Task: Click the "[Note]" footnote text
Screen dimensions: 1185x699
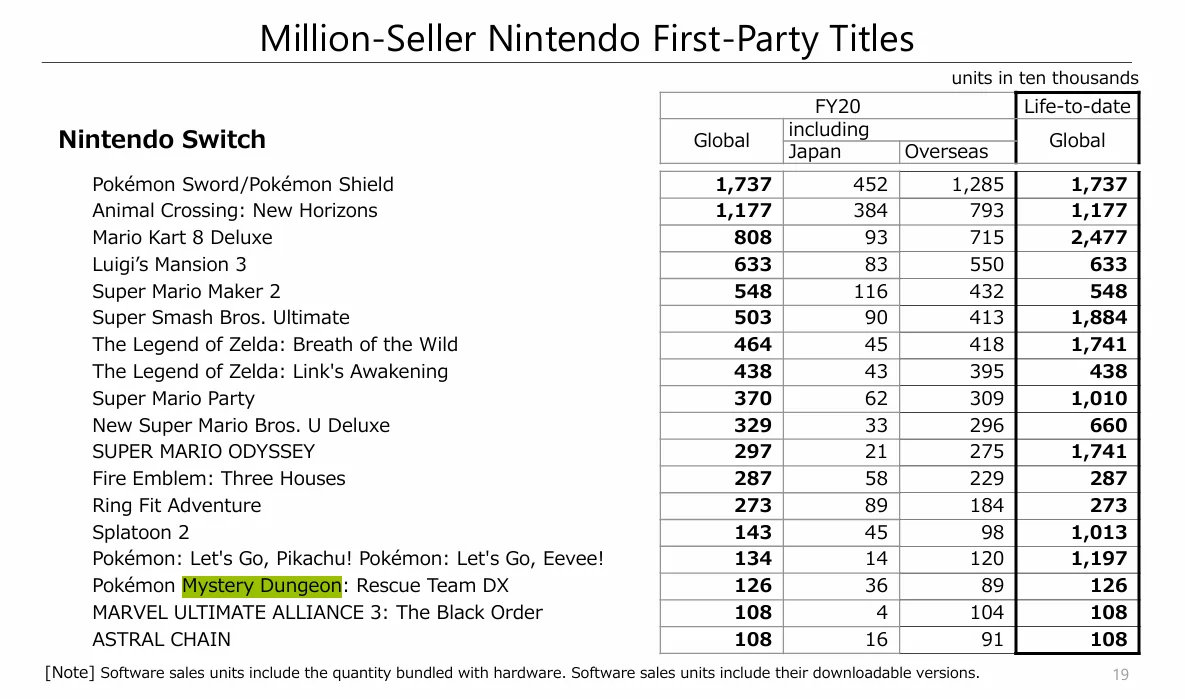Action: click(x=70, y=673)
